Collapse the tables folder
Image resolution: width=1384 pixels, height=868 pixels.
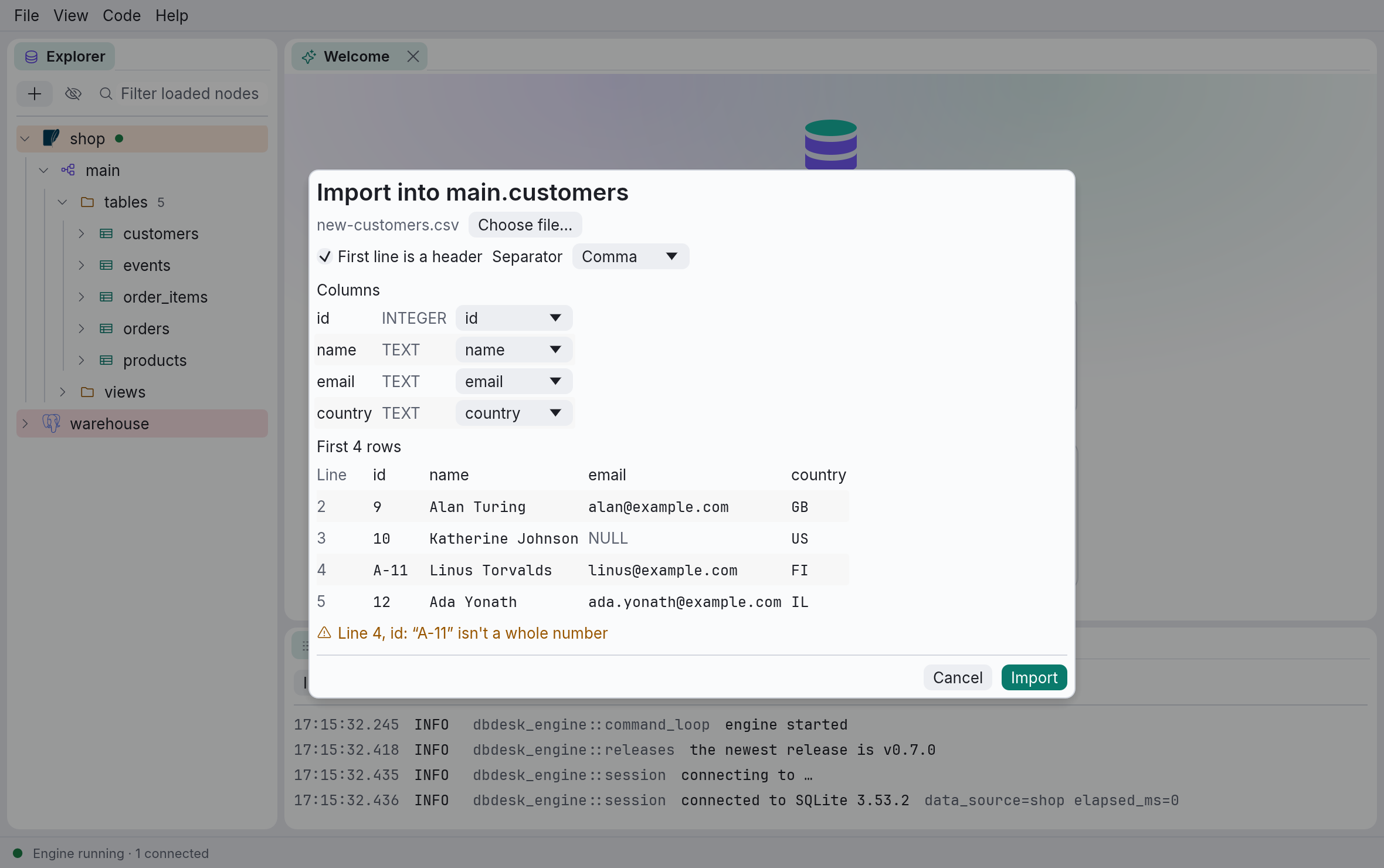click(x=62, y=202)
